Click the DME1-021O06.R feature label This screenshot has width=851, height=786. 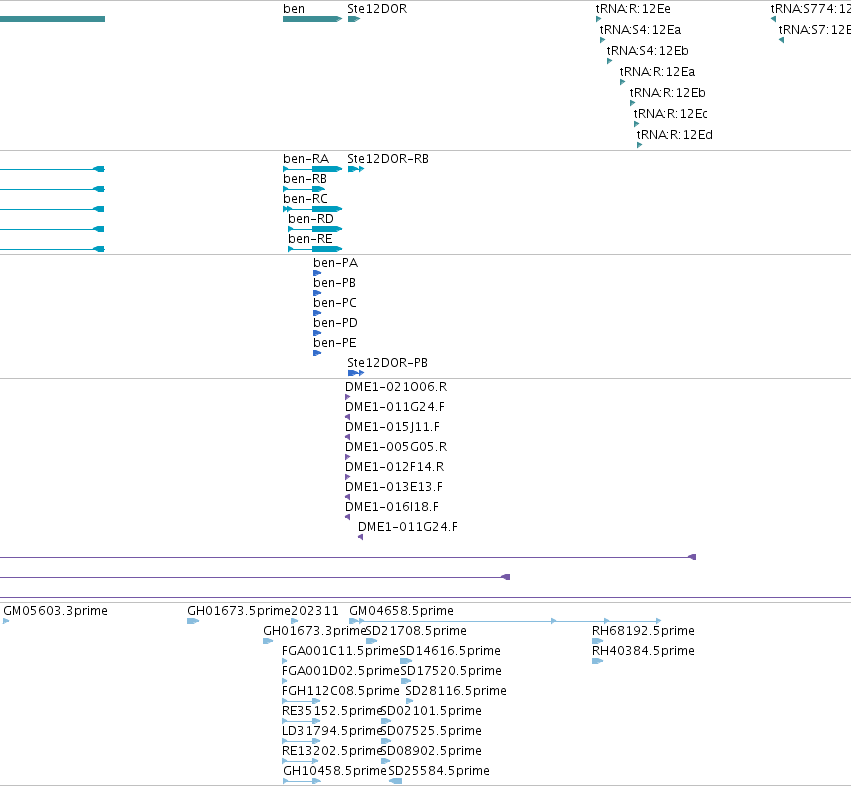[396, 388]
